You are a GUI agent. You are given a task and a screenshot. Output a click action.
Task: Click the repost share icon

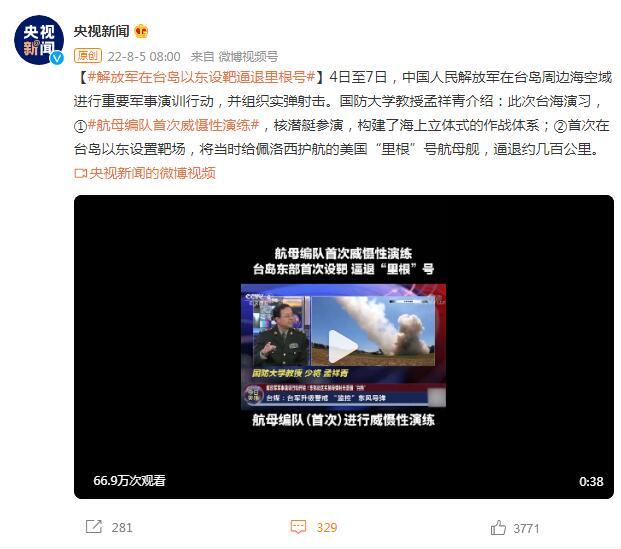click(x=94, y=527)
